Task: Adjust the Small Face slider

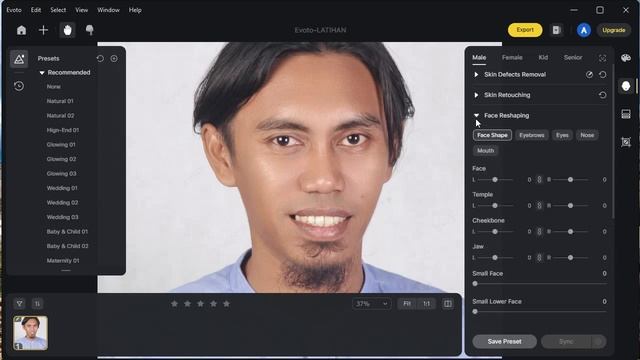Action: (540, 284)
